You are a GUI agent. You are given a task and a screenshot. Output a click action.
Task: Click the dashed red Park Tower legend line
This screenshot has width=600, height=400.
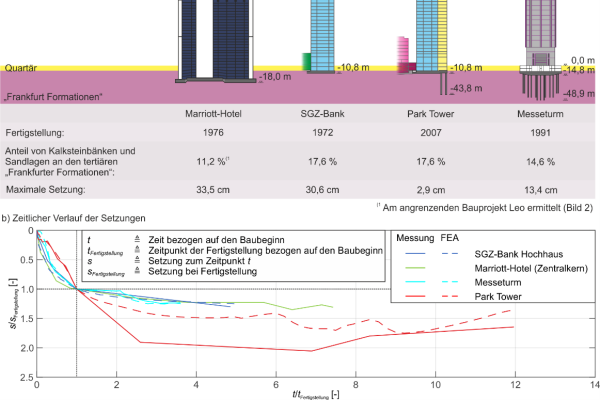[x=450, y=296]
